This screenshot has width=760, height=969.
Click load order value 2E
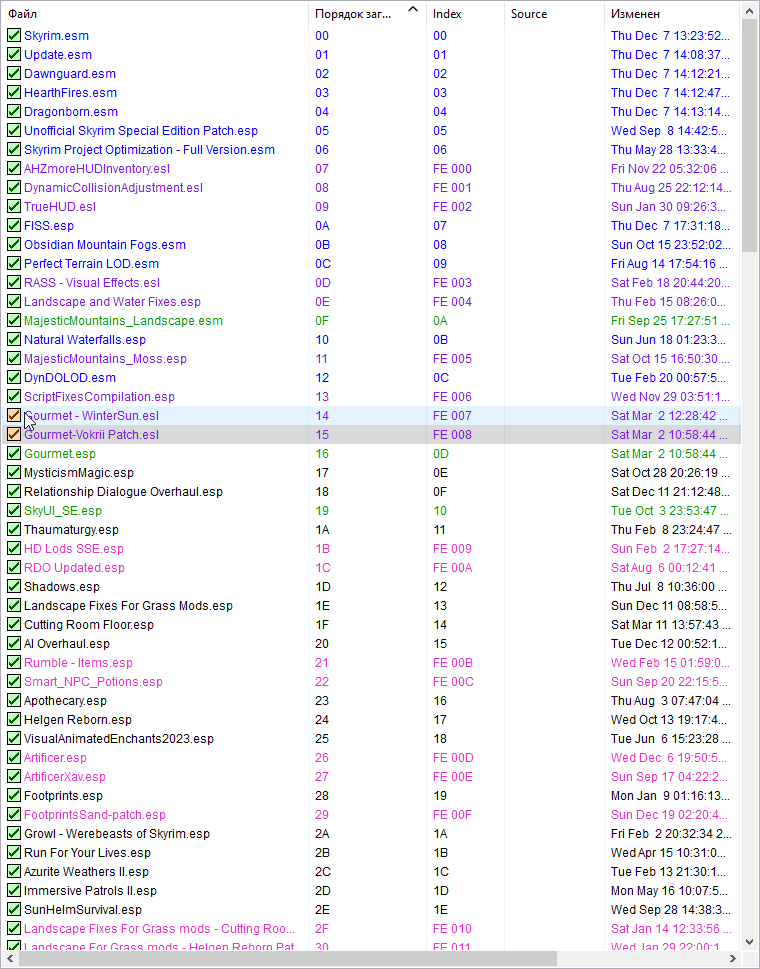322,910
